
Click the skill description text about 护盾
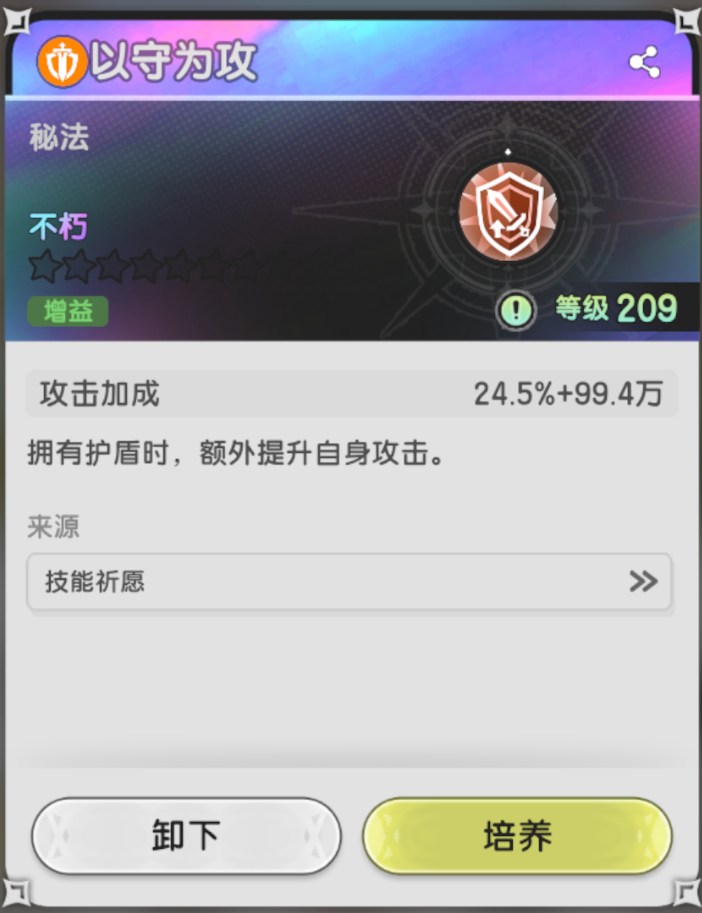tap(236, 452)
